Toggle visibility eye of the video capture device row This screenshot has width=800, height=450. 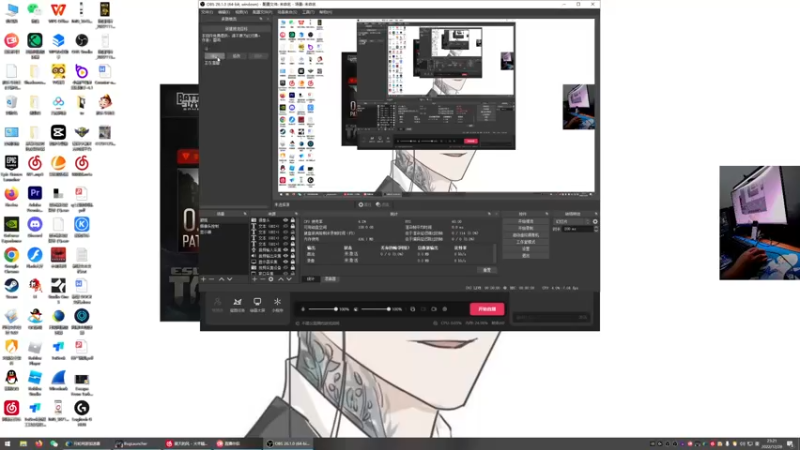pyautogui.click(x=285, y=267)
